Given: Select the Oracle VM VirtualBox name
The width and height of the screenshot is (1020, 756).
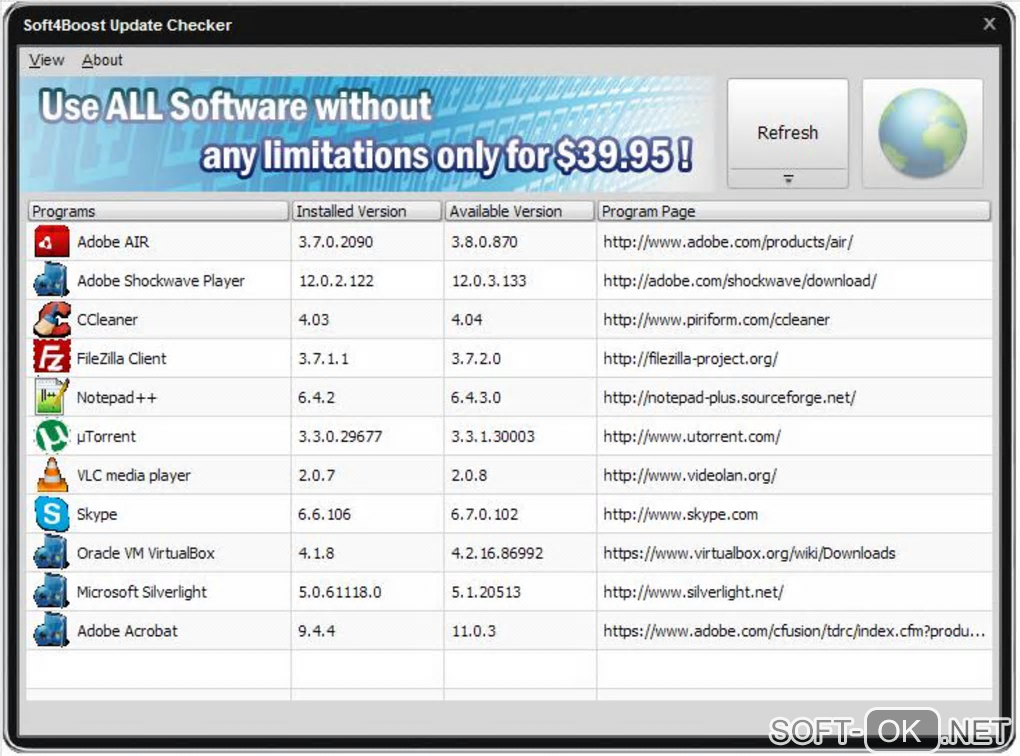Looking at the screenshot, I should click(x=145, y=553).
